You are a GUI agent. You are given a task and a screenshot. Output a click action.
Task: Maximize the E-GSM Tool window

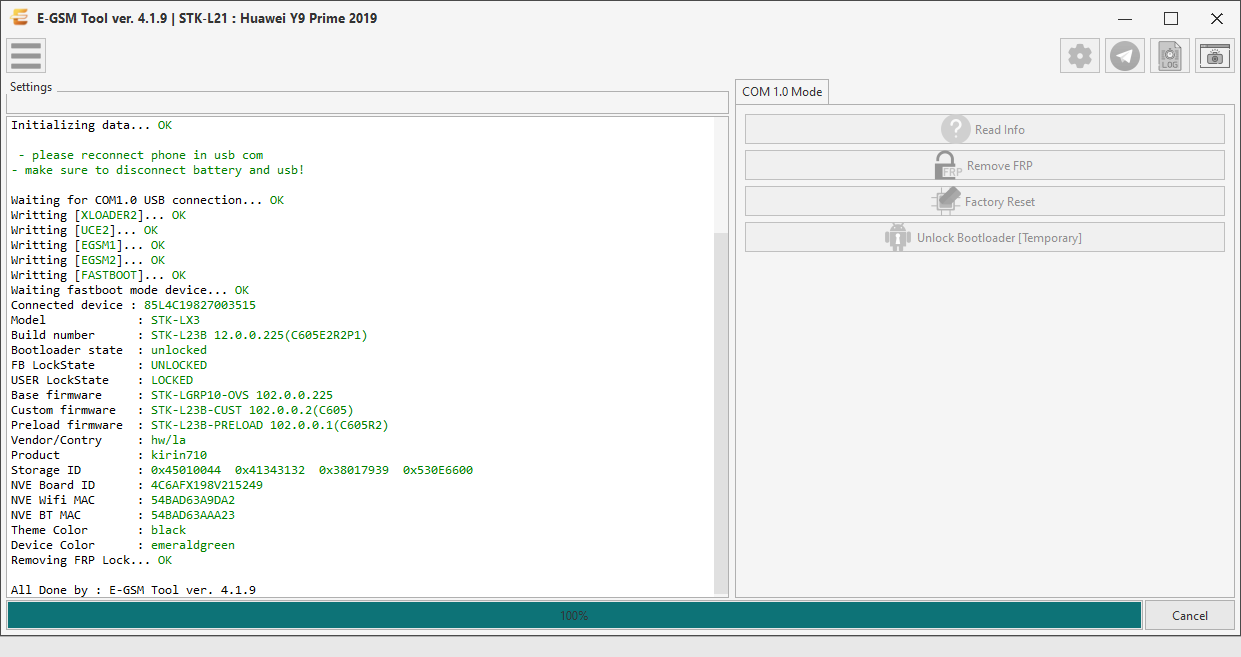(x=1171, y=18)
